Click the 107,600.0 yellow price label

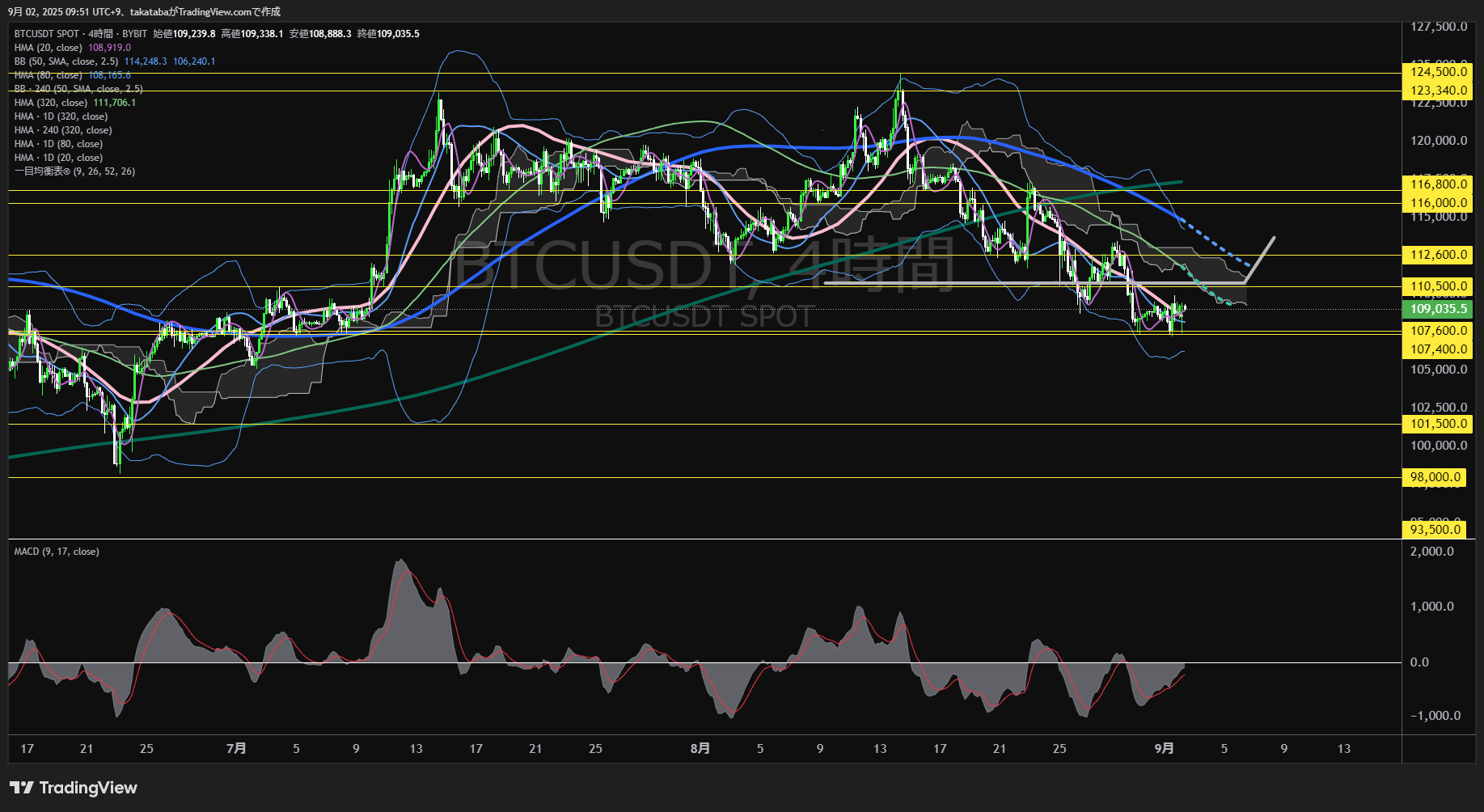pos(1438,331)
